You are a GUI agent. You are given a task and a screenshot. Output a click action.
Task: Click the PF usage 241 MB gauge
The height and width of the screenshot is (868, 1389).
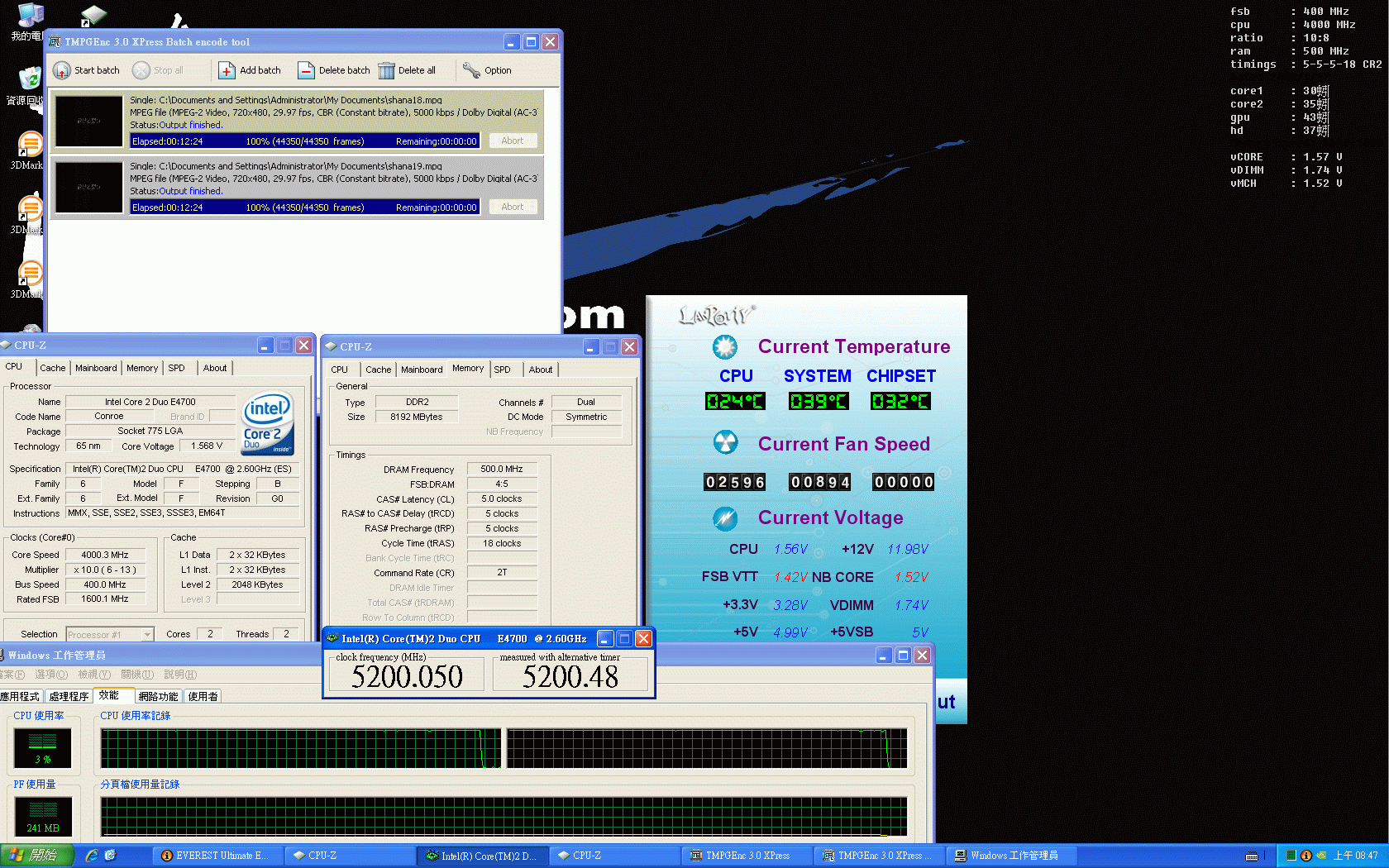pos(43,817)
